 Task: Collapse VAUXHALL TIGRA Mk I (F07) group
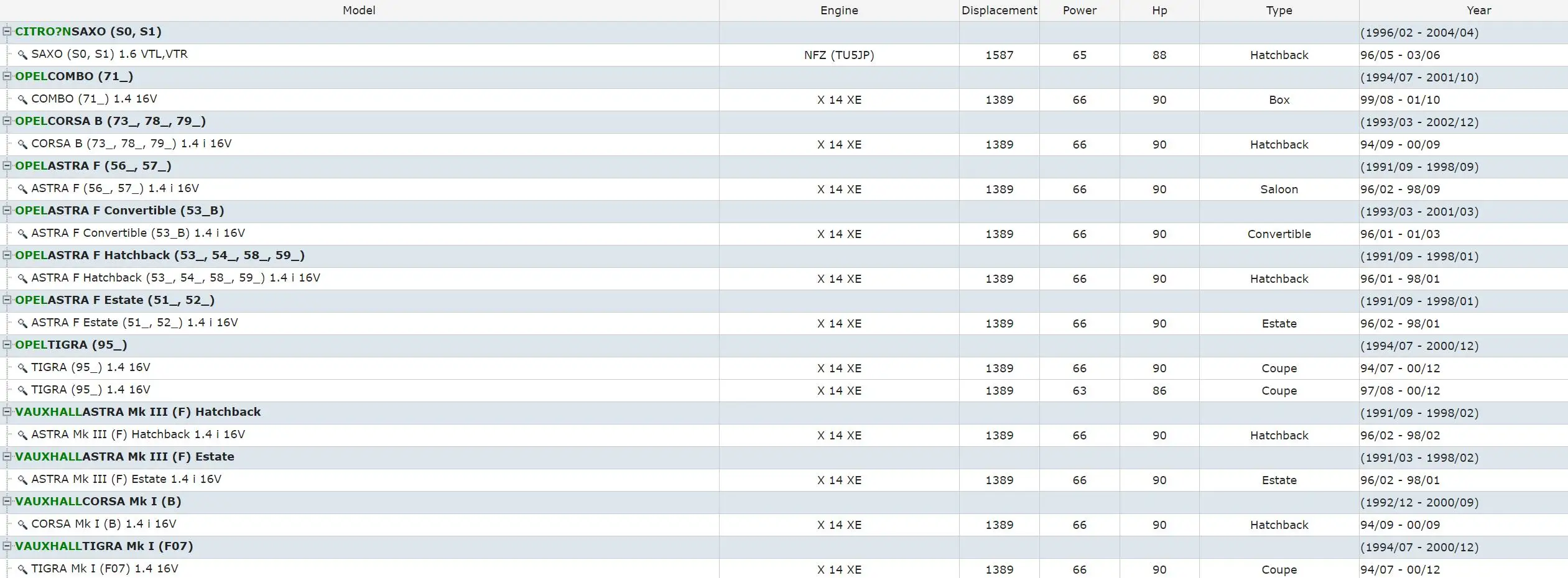click(7, 546)
